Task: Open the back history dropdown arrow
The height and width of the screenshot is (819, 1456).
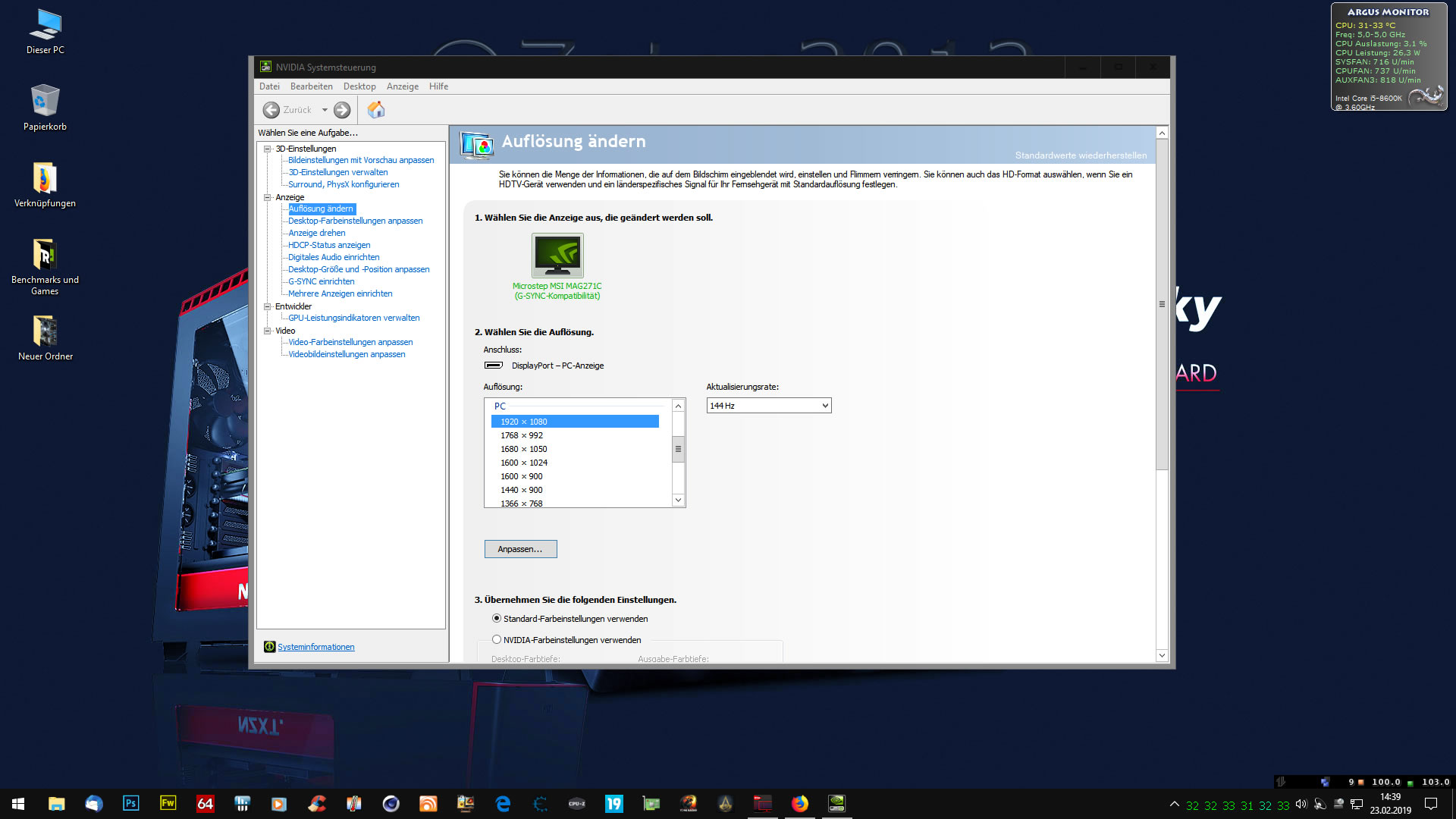Action: point(325,110)
